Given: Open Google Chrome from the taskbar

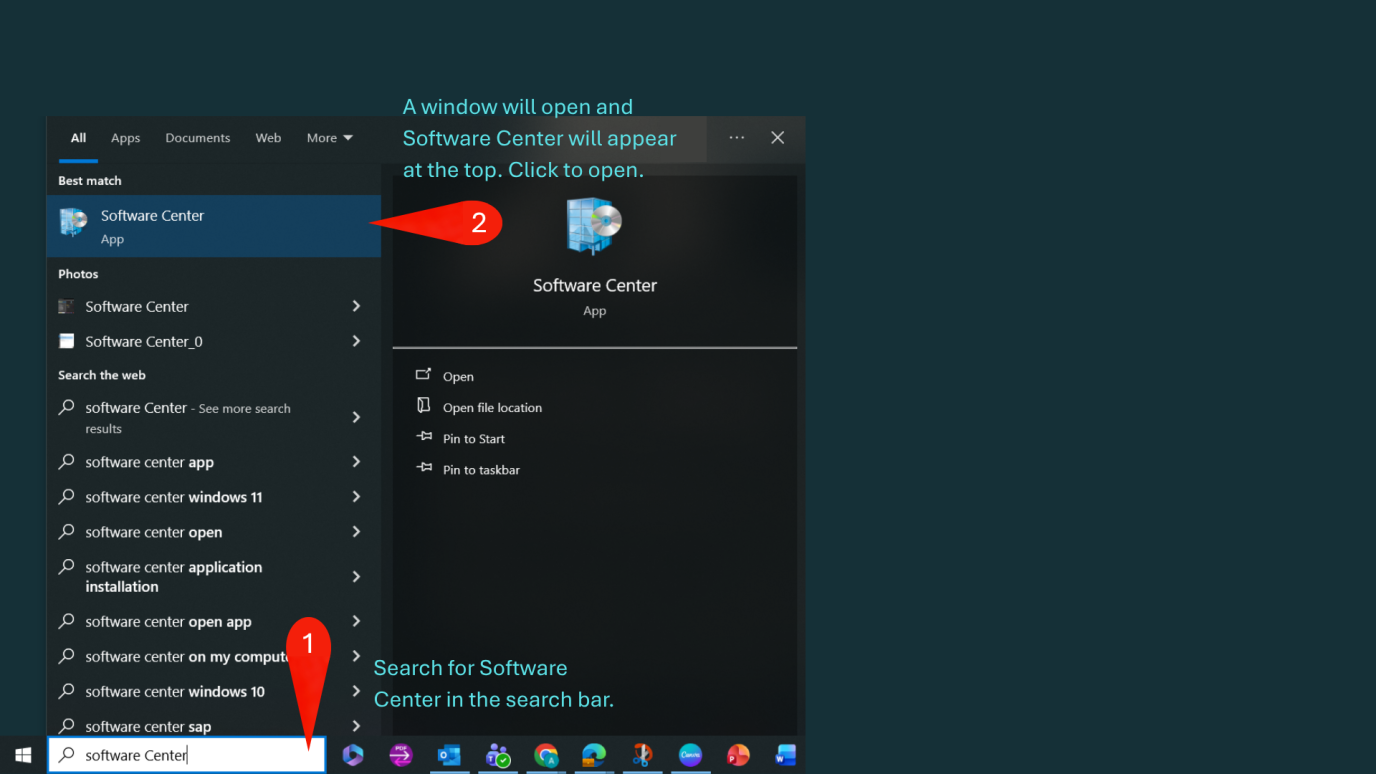Looking at the screenshot, I should tap(546, 755).
